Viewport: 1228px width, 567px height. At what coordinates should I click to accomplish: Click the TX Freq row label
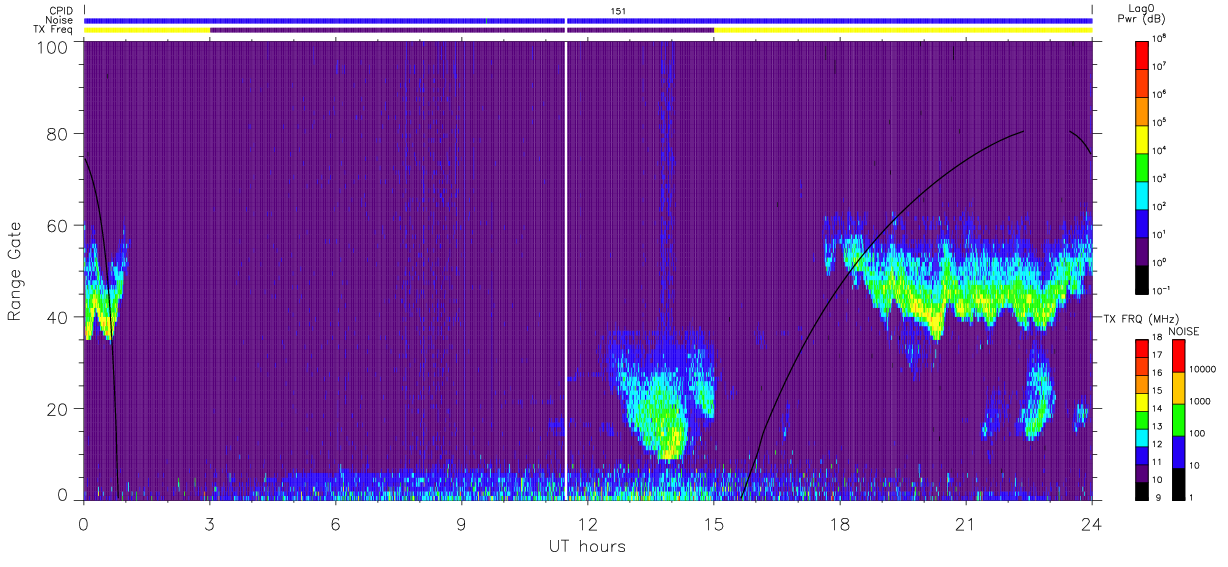52,30
